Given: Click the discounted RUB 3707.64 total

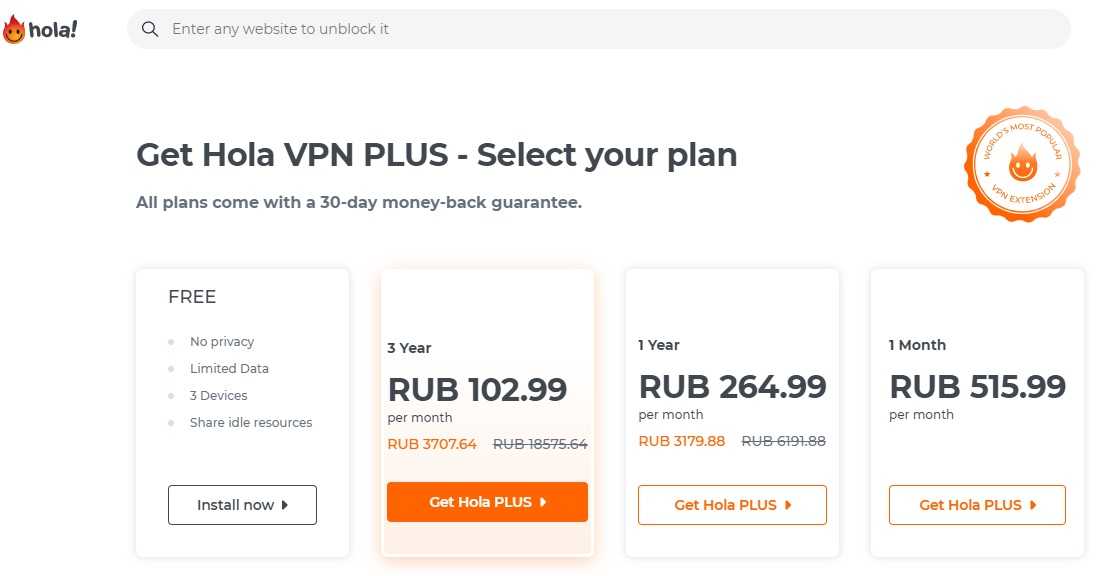Looking at the screenshot, I should (x=432, y=444).
